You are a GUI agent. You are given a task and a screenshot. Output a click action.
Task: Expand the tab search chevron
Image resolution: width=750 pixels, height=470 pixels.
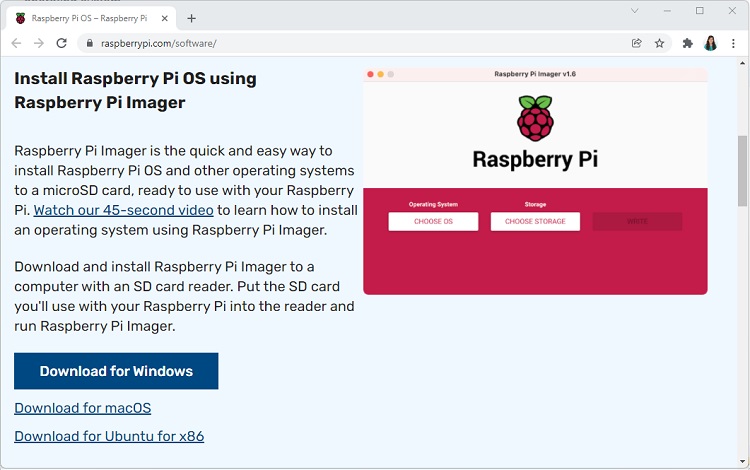pos(635,11)
